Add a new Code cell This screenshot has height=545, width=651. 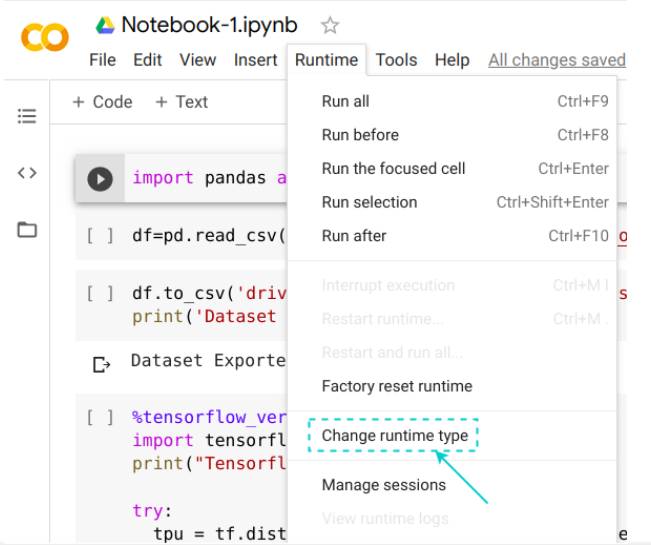tap(103, 102)
